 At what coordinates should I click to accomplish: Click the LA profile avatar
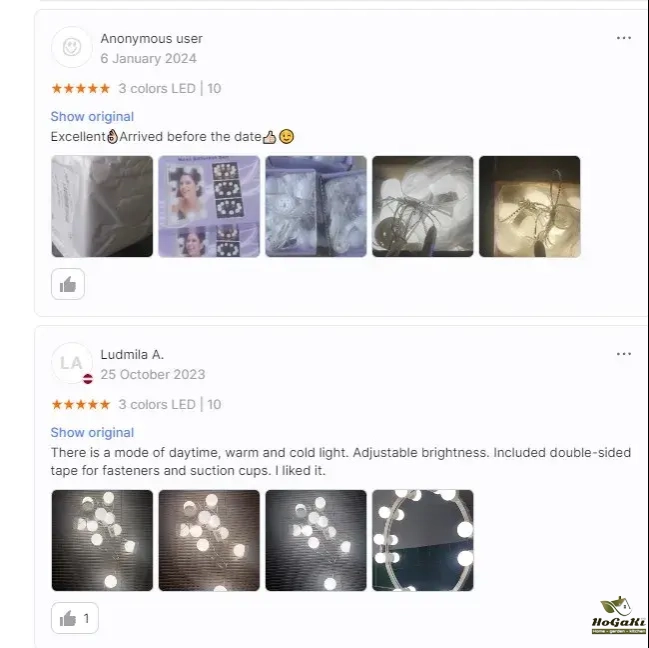pyautogui.click(x=72, y=363)
